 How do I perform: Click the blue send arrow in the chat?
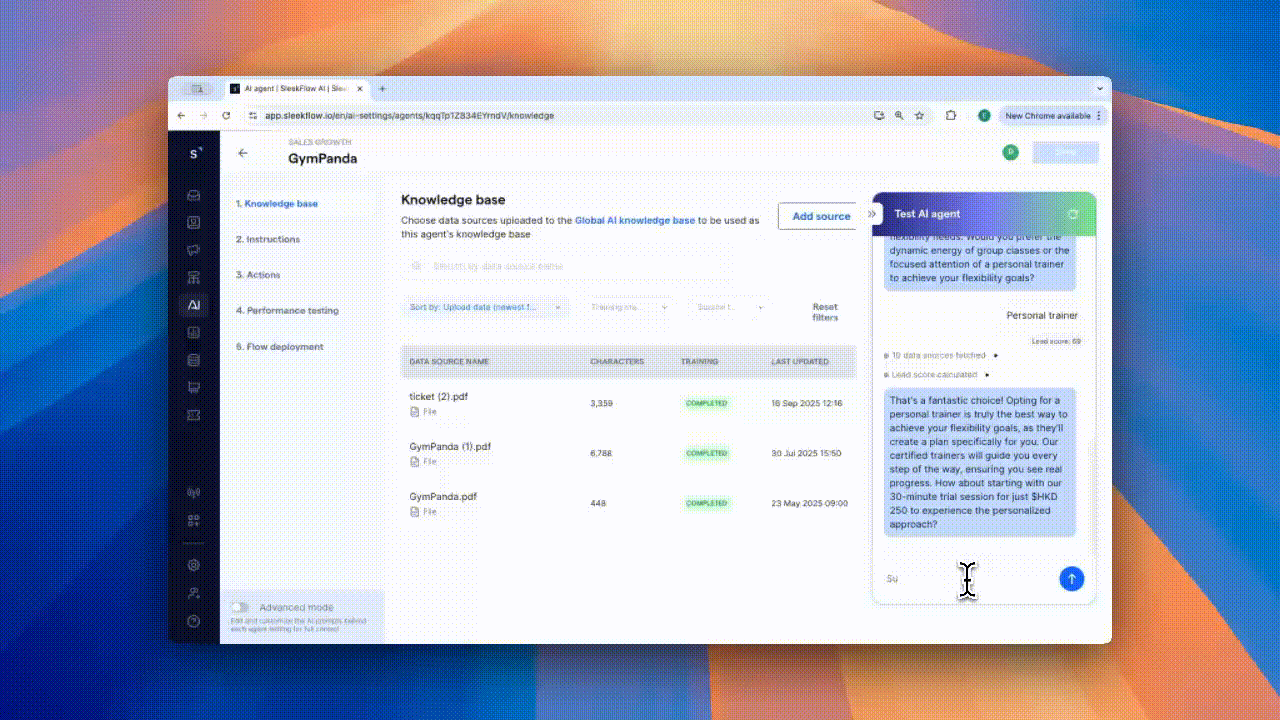point(1071,579)
